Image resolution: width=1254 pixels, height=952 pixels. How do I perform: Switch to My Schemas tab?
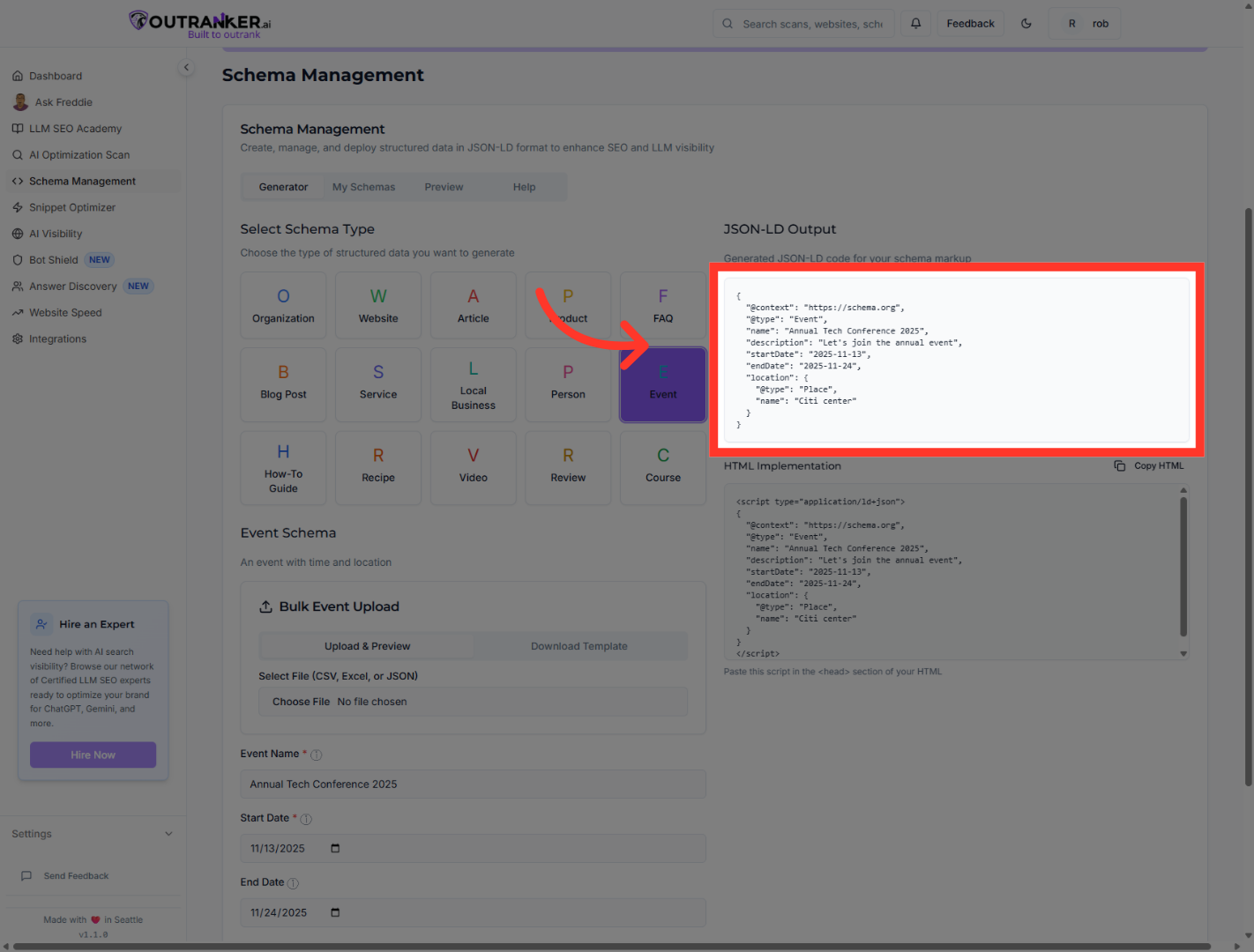coord(363,187)
